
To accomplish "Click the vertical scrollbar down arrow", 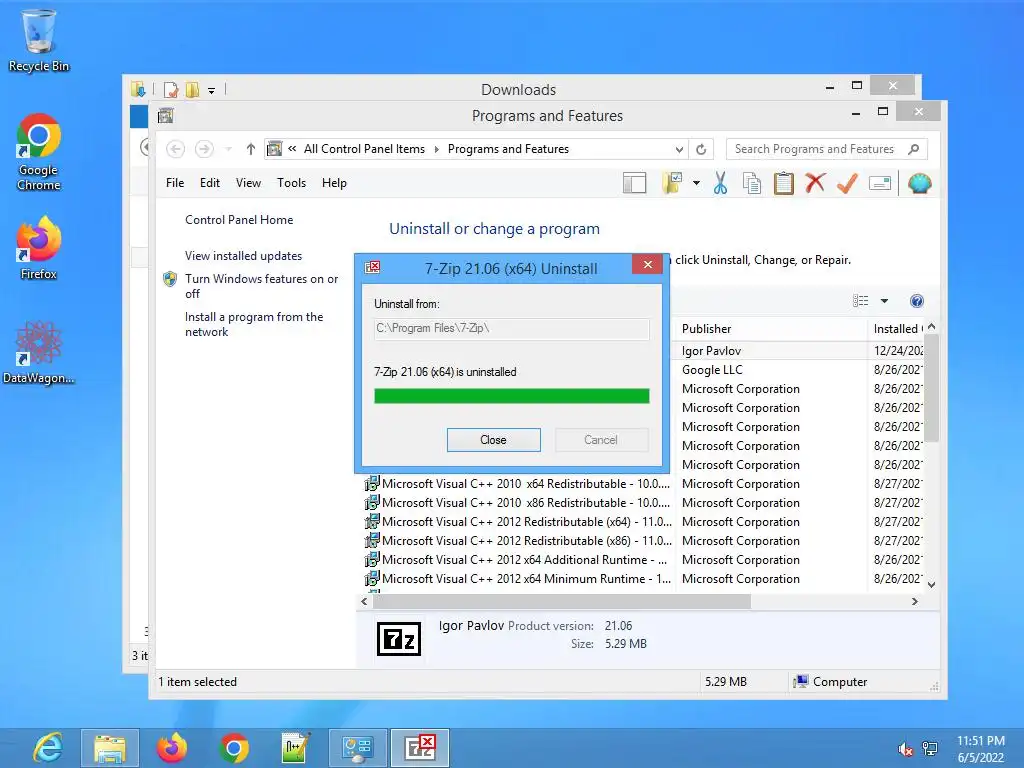I will point(932,585).
